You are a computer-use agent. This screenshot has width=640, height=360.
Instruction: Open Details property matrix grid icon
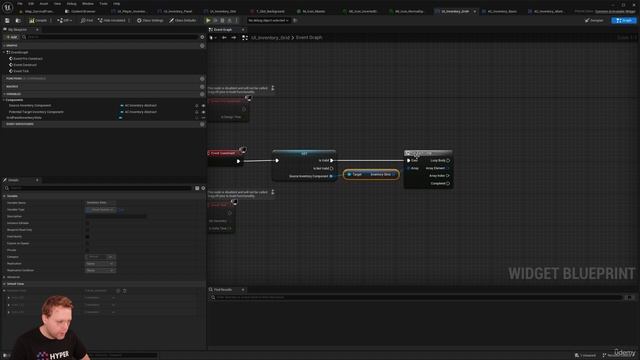197,188
